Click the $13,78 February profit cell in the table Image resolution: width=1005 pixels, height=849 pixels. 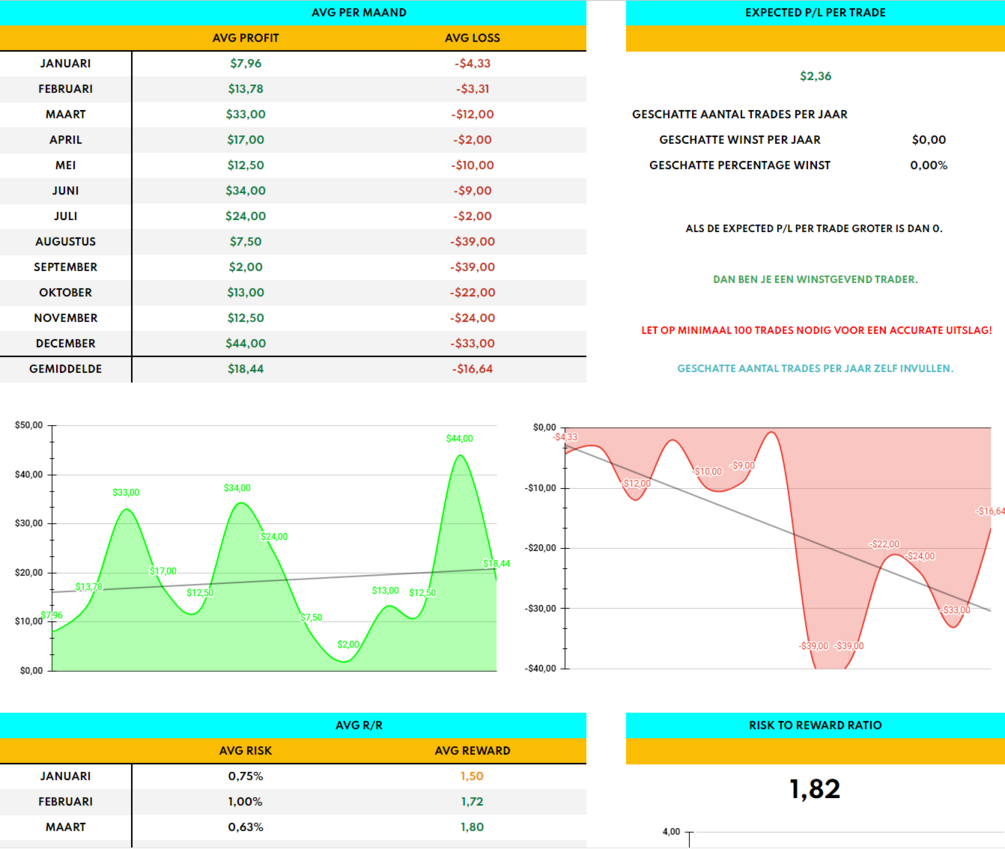point(245,89)
